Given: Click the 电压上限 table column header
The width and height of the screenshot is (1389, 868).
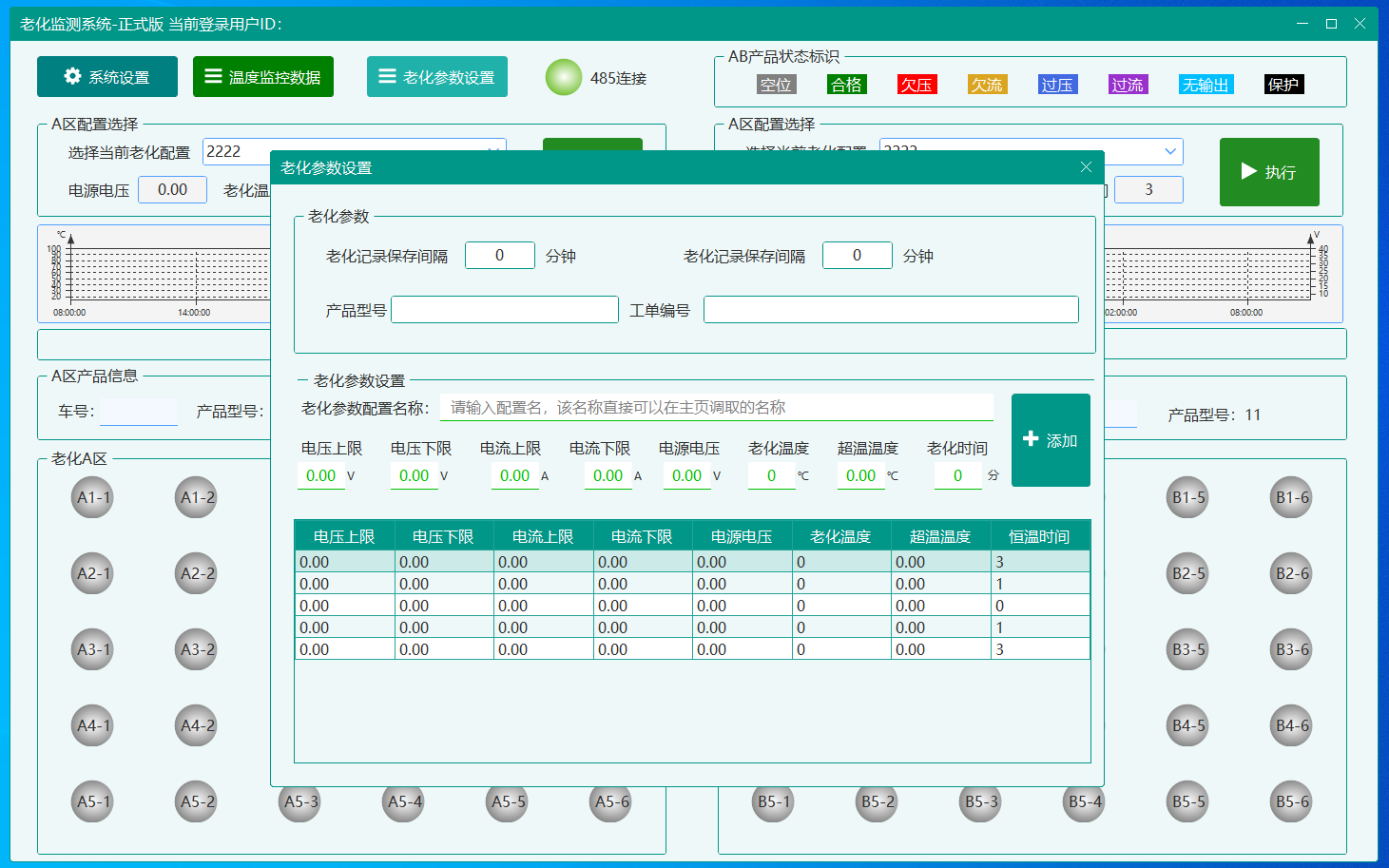Looking at the screenshot, I should pos(344,536).
